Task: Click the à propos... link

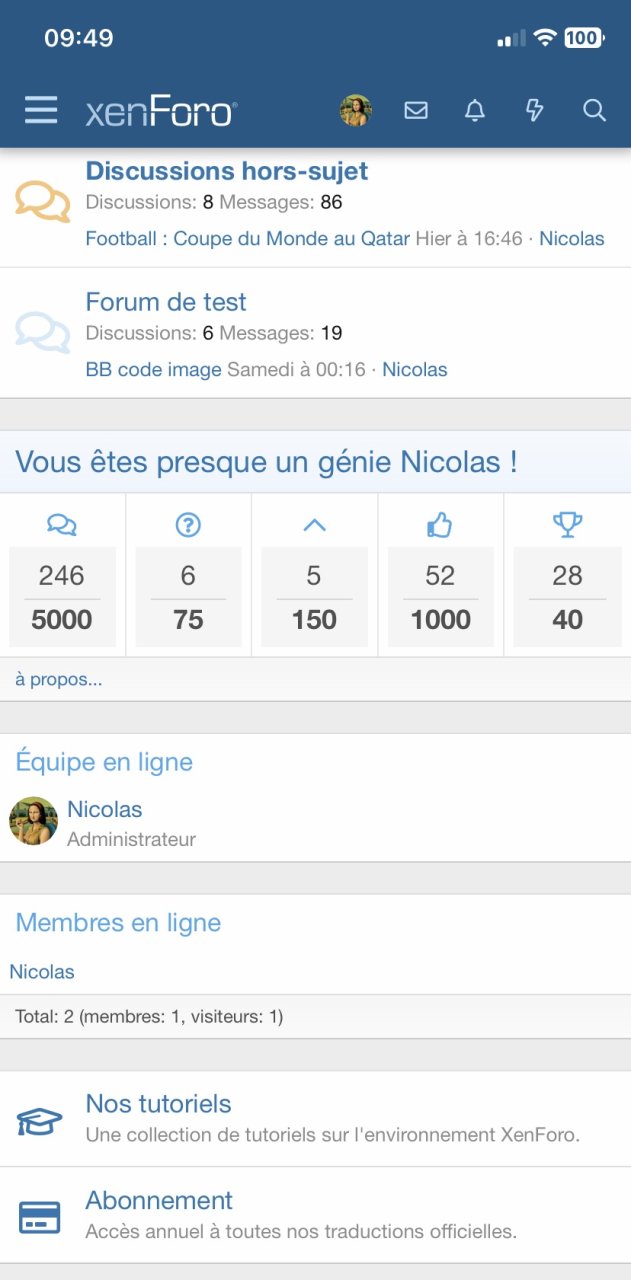Action: pos(58,680)
